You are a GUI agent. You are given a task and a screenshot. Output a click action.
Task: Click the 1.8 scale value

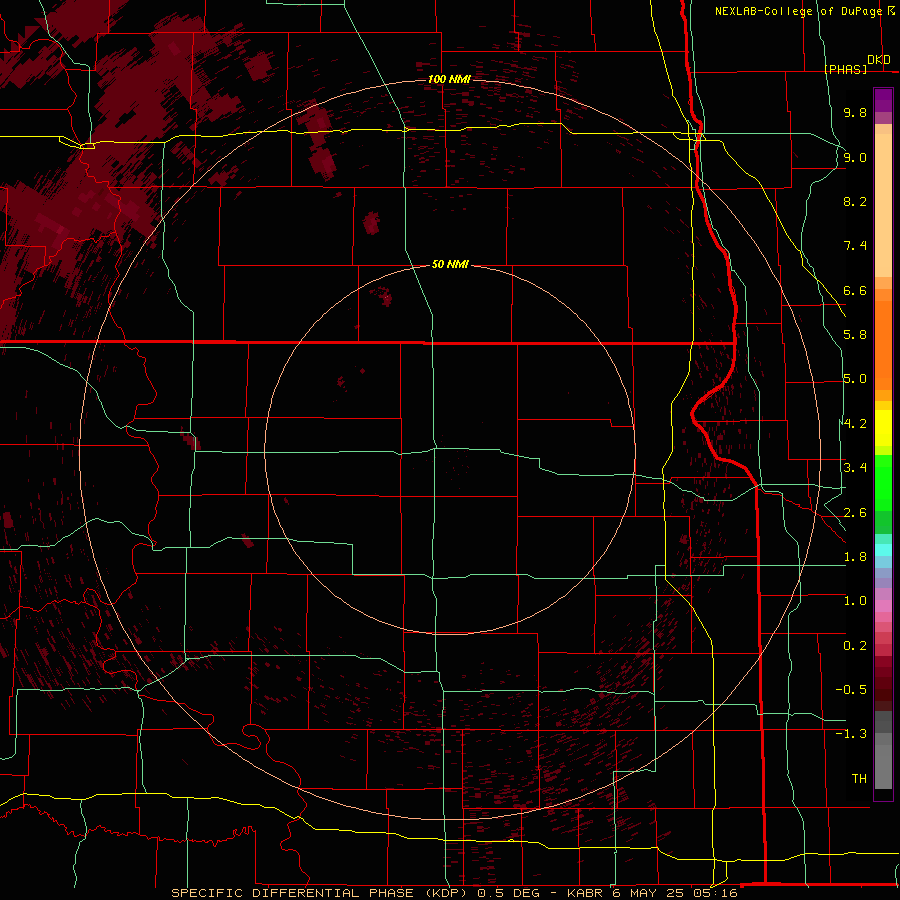(x=855, y=557)
